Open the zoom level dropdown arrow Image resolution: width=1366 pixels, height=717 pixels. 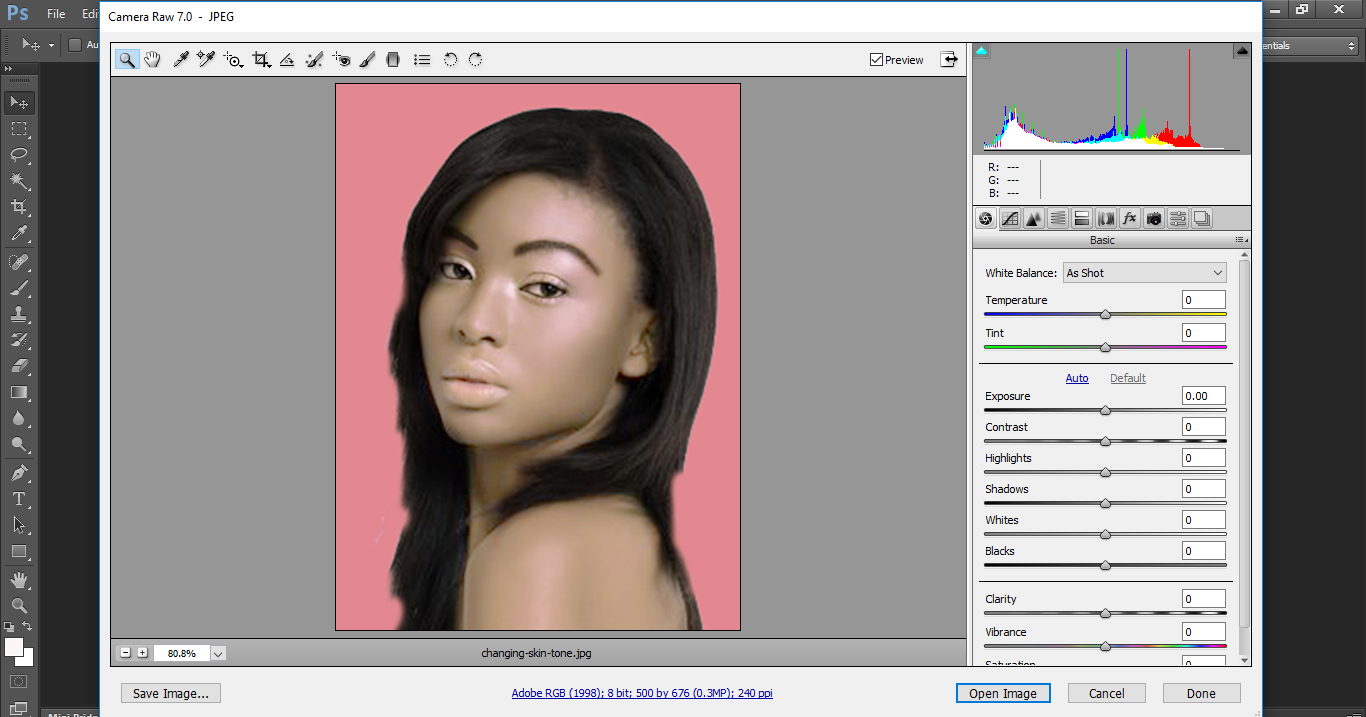click(218, 653)
